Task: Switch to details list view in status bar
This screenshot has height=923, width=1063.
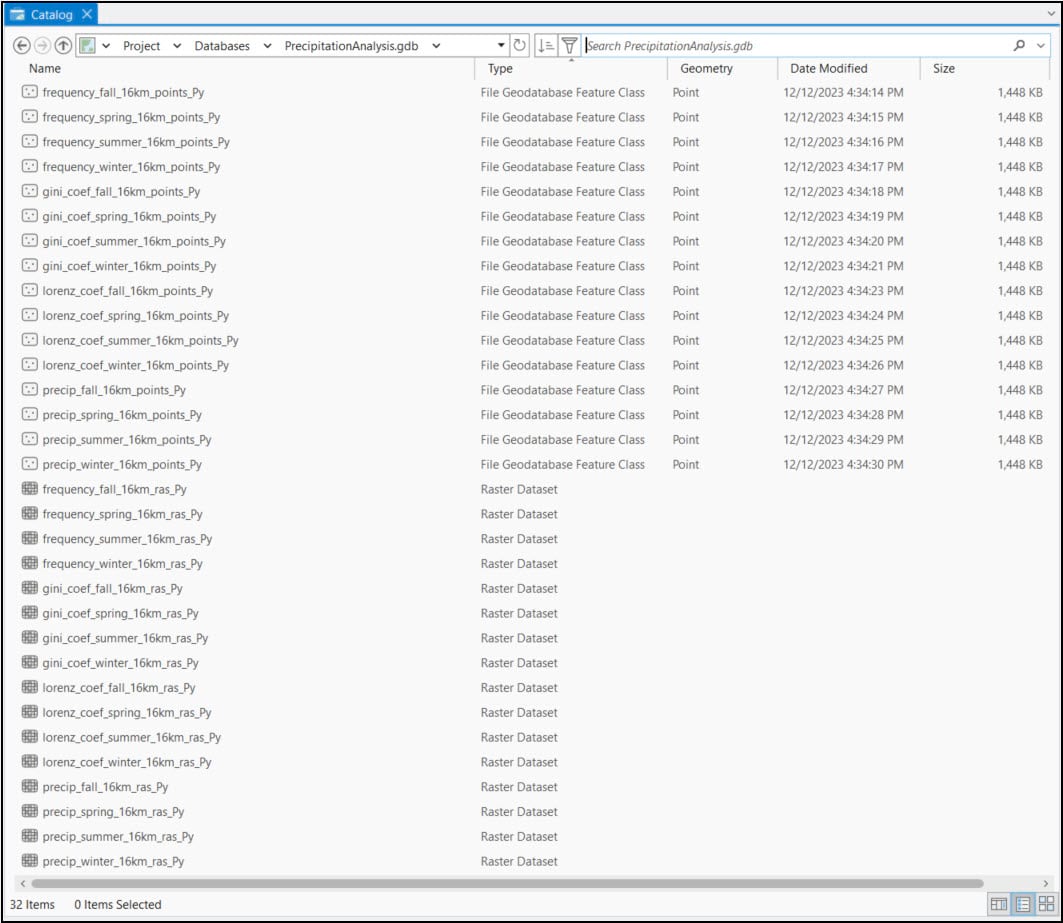Action: [1023, 904]
